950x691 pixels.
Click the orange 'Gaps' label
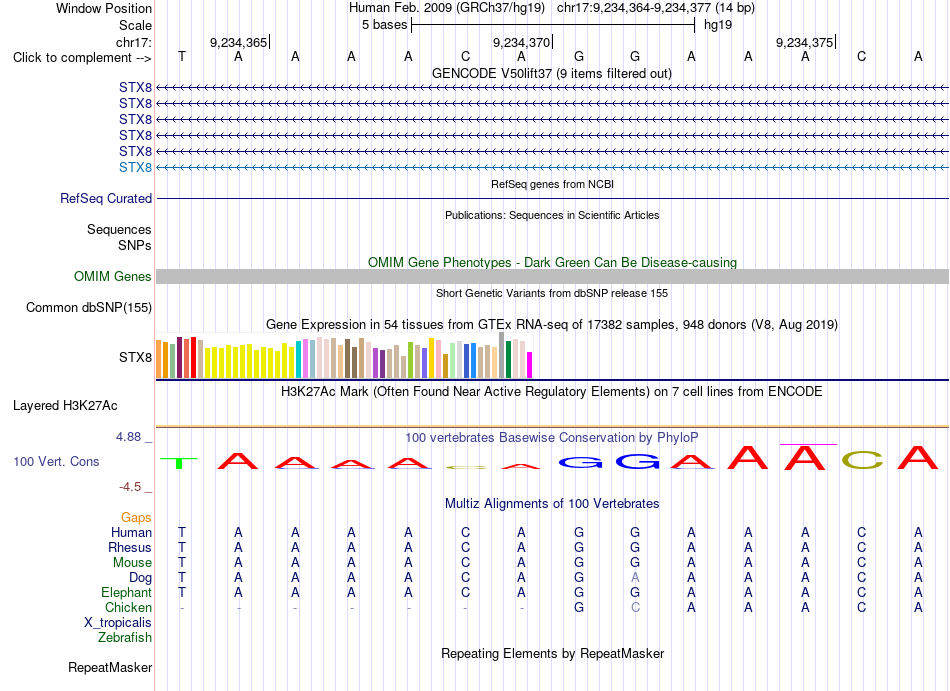[x=136, y=518]
